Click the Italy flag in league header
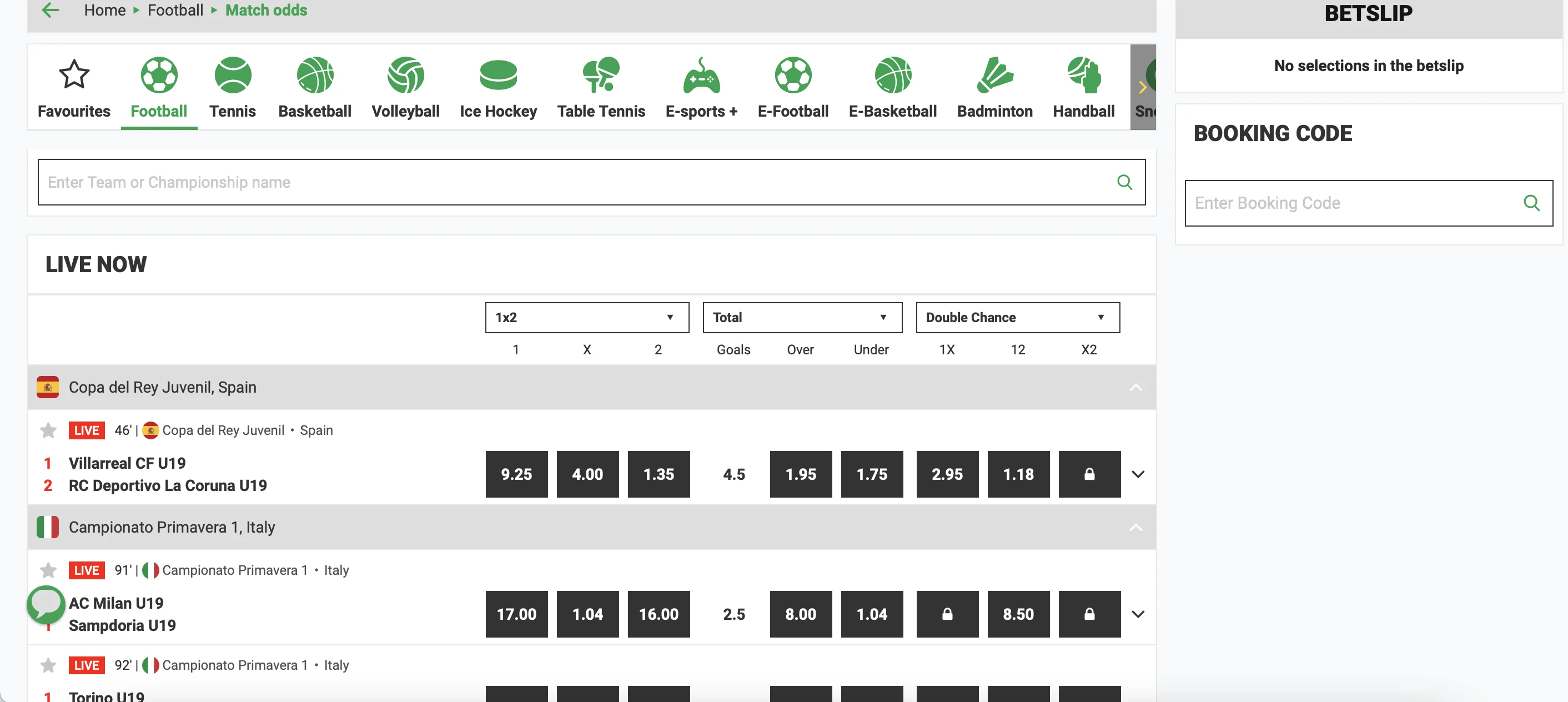Screen dimensions: 1568x702 [48, 527]
